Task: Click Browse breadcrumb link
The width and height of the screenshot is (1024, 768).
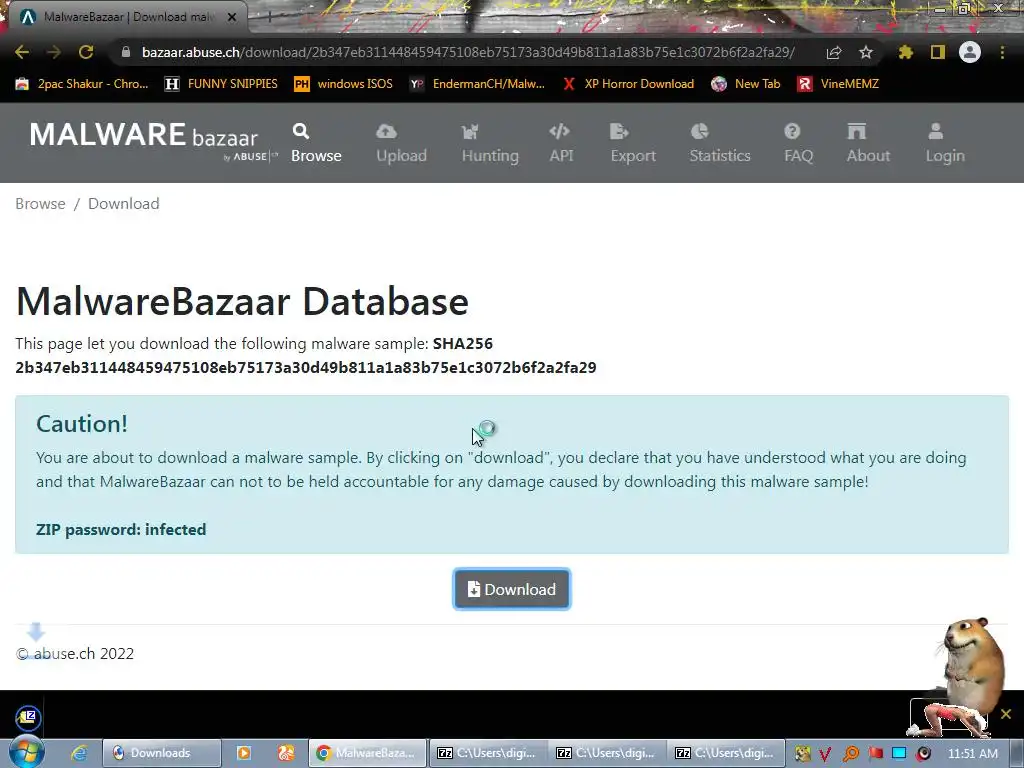Action: pos(40,204)
